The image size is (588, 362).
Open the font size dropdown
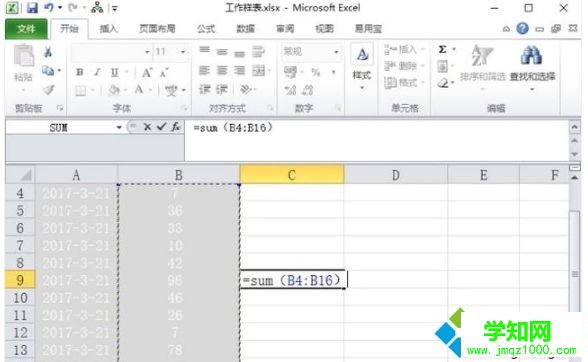(183, 52)
